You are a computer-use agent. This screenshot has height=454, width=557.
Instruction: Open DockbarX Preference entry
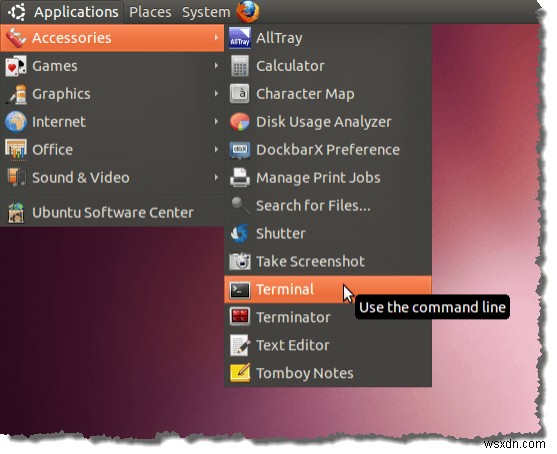tap(328, 150)
